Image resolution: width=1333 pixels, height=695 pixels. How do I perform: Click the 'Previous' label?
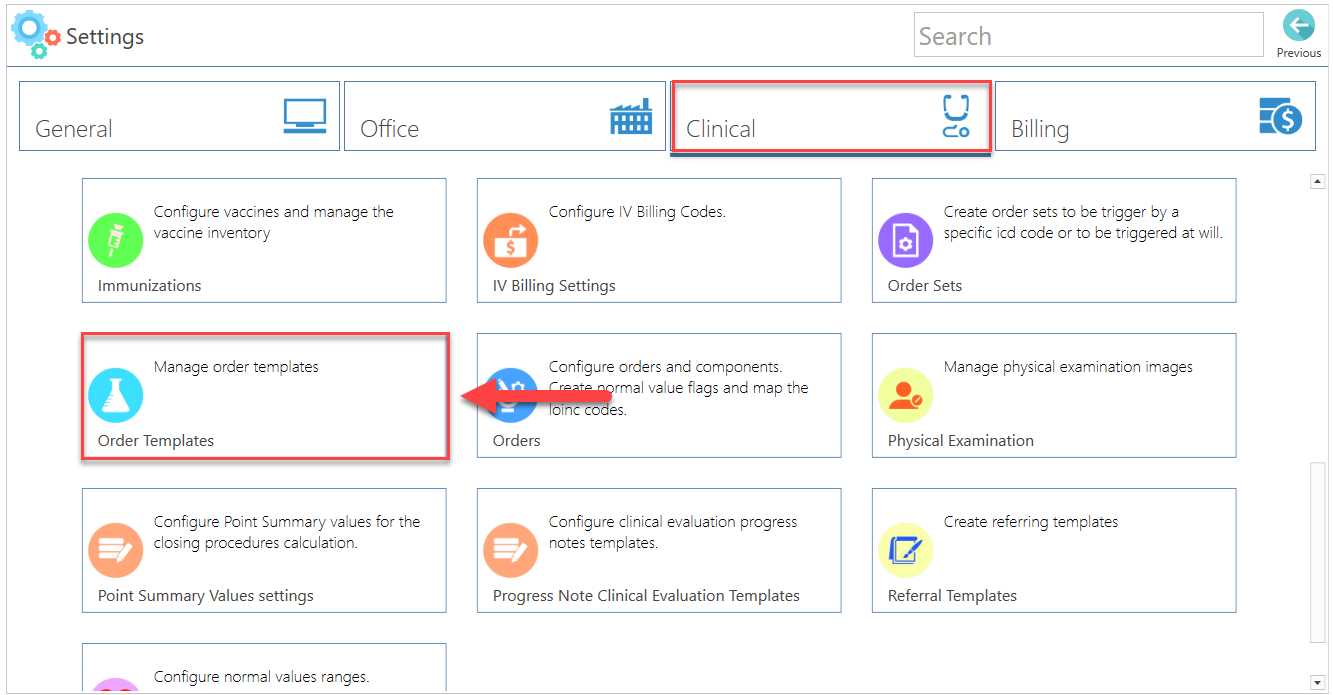[x=1299, y=53]
